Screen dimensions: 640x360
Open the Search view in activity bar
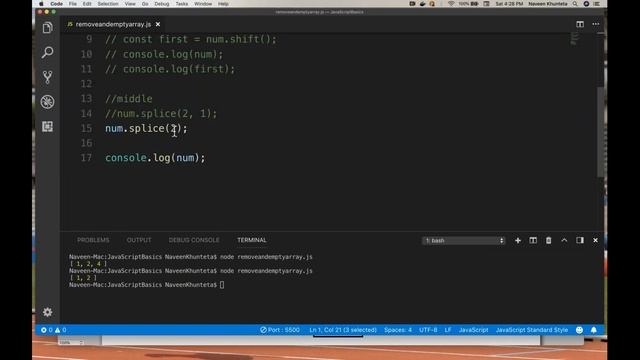tap(47, 52)
